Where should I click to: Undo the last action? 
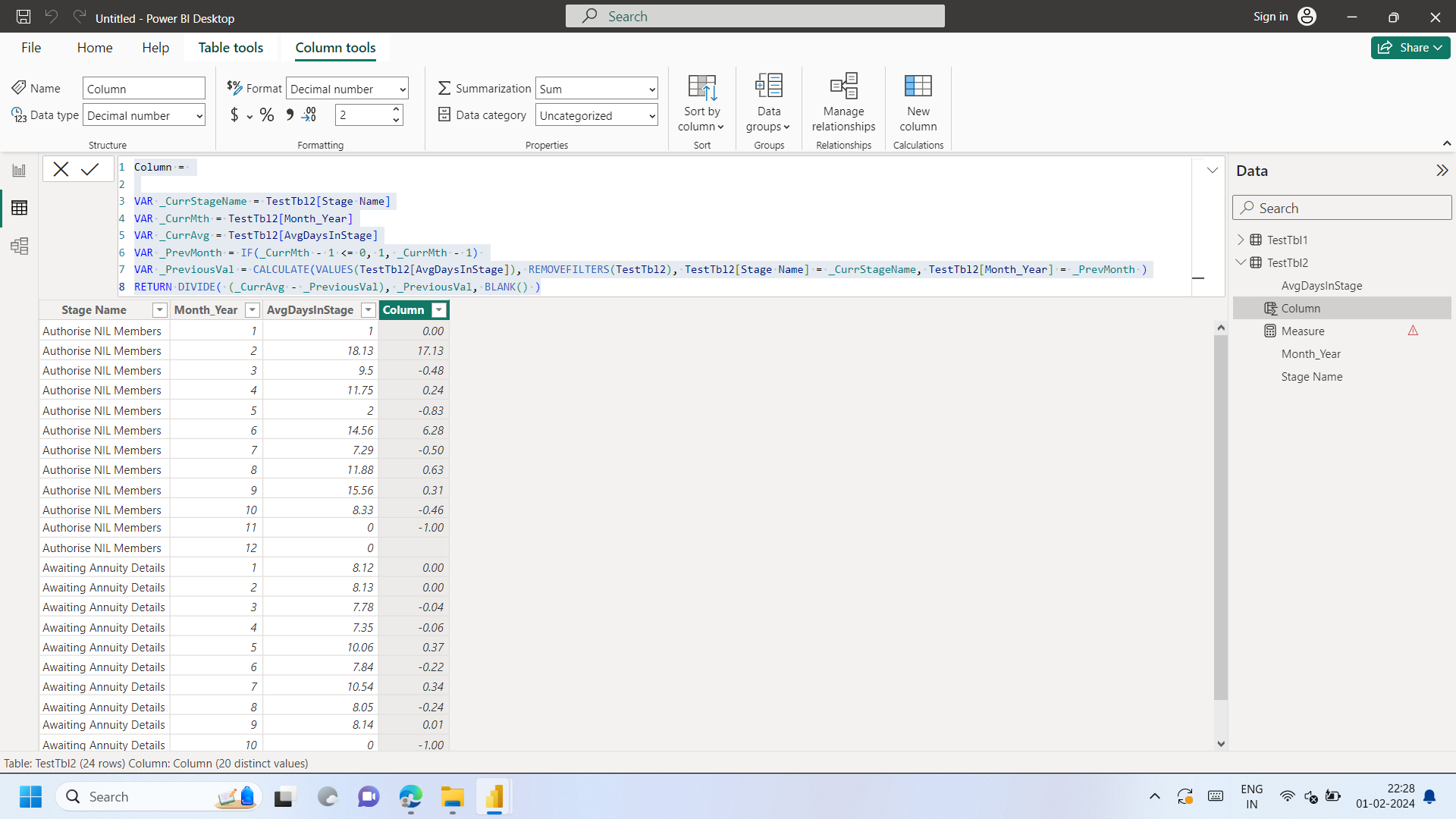click(52, 17)
